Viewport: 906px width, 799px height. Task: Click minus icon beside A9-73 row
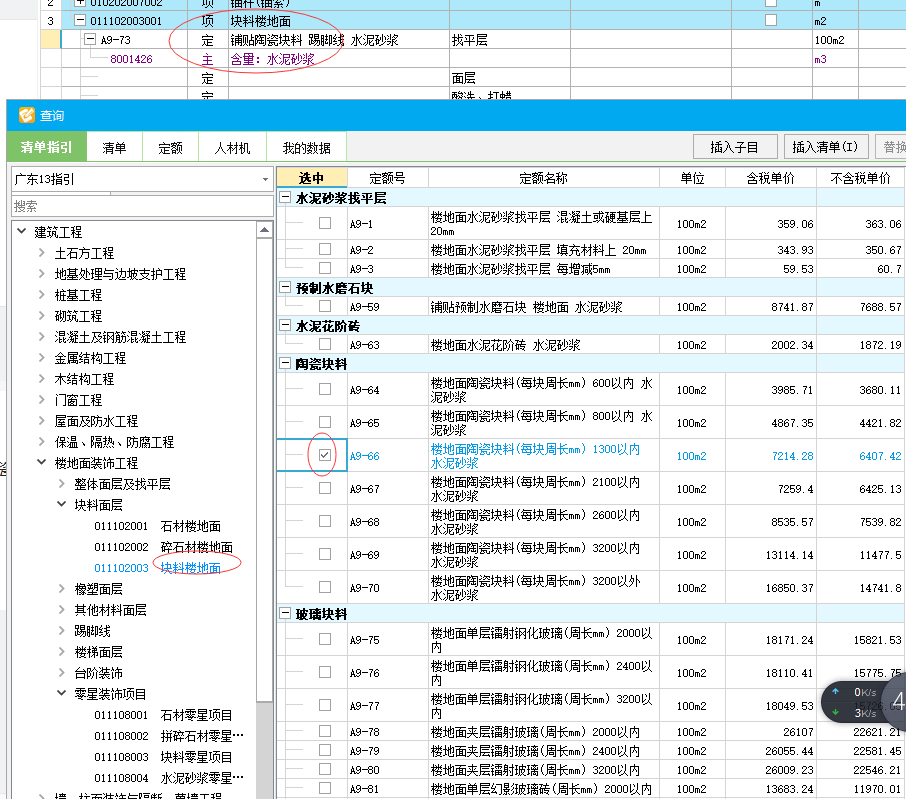point(90,40)
